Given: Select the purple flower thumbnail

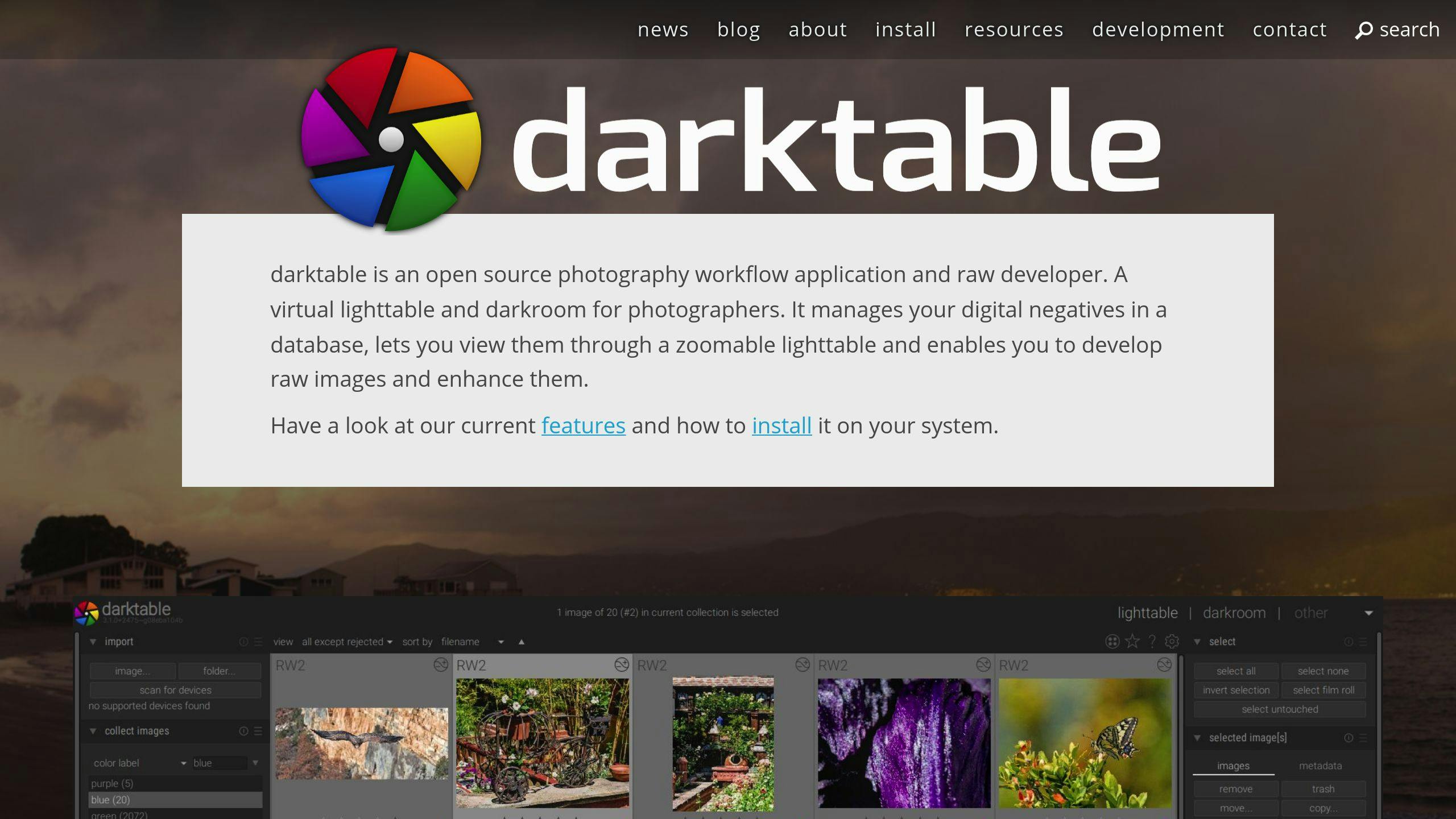Looking at the screenshot, I should pos(904,743).
